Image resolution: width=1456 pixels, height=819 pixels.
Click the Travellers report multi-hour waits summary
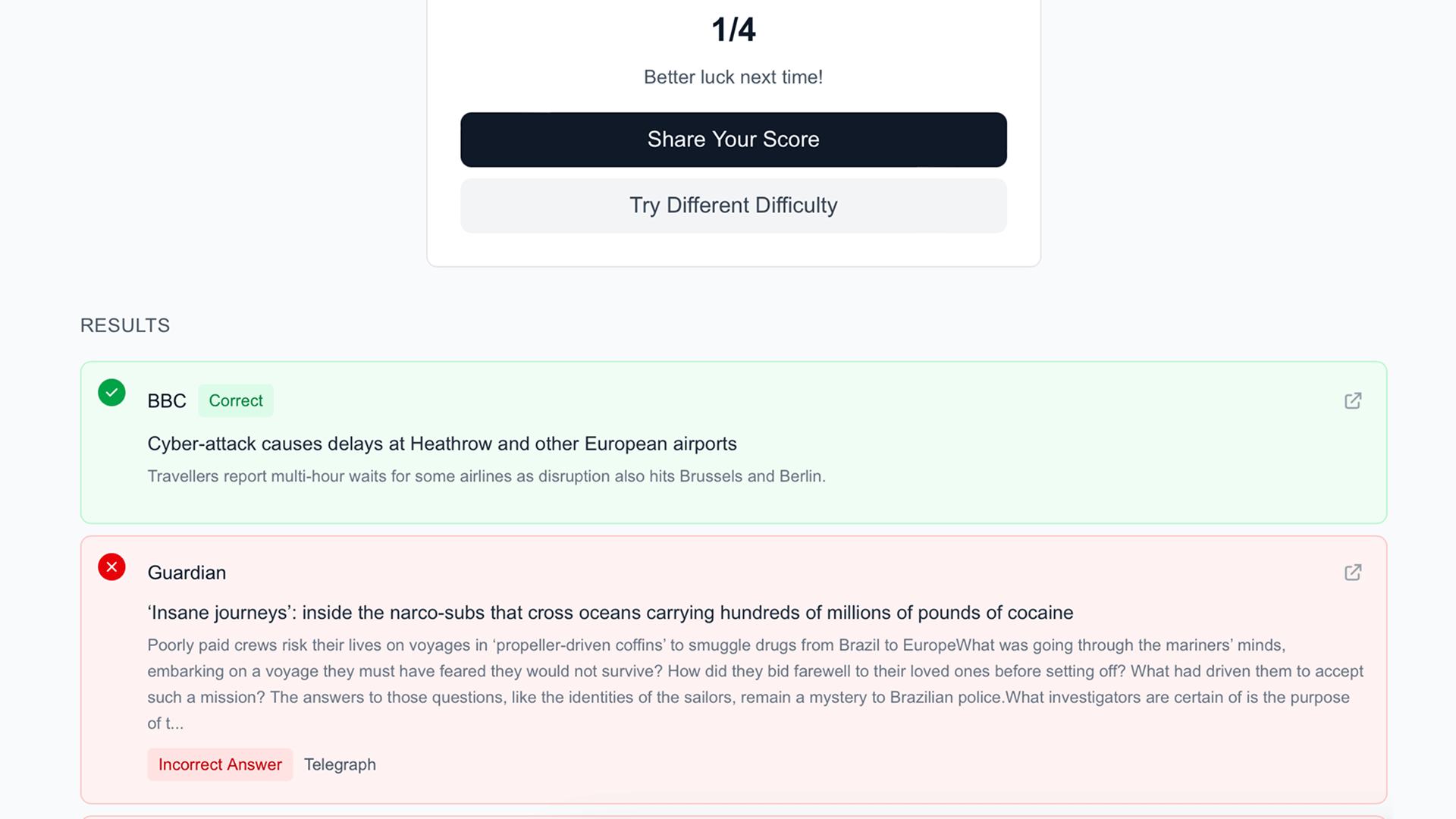(486, 476)
